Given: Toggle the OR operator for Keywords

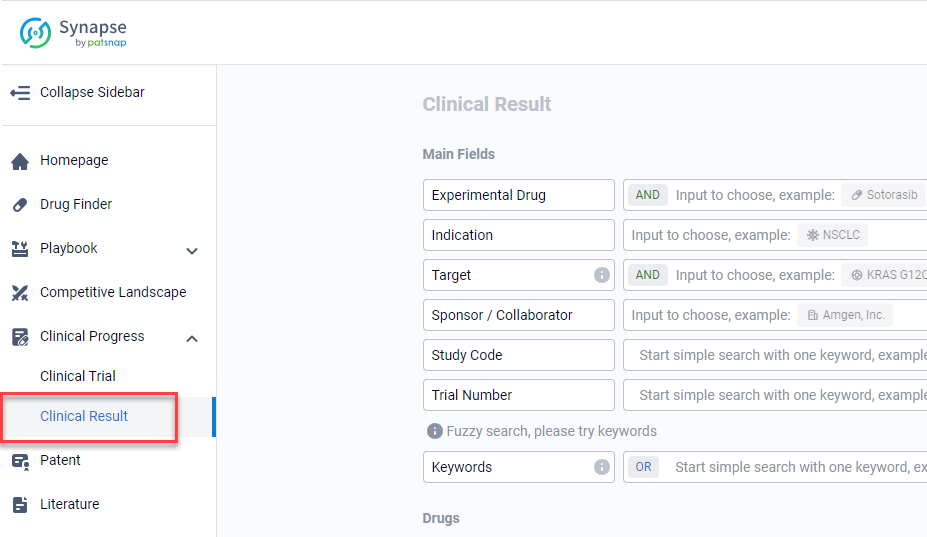Looking at the screenshot, I should [644, 467].
